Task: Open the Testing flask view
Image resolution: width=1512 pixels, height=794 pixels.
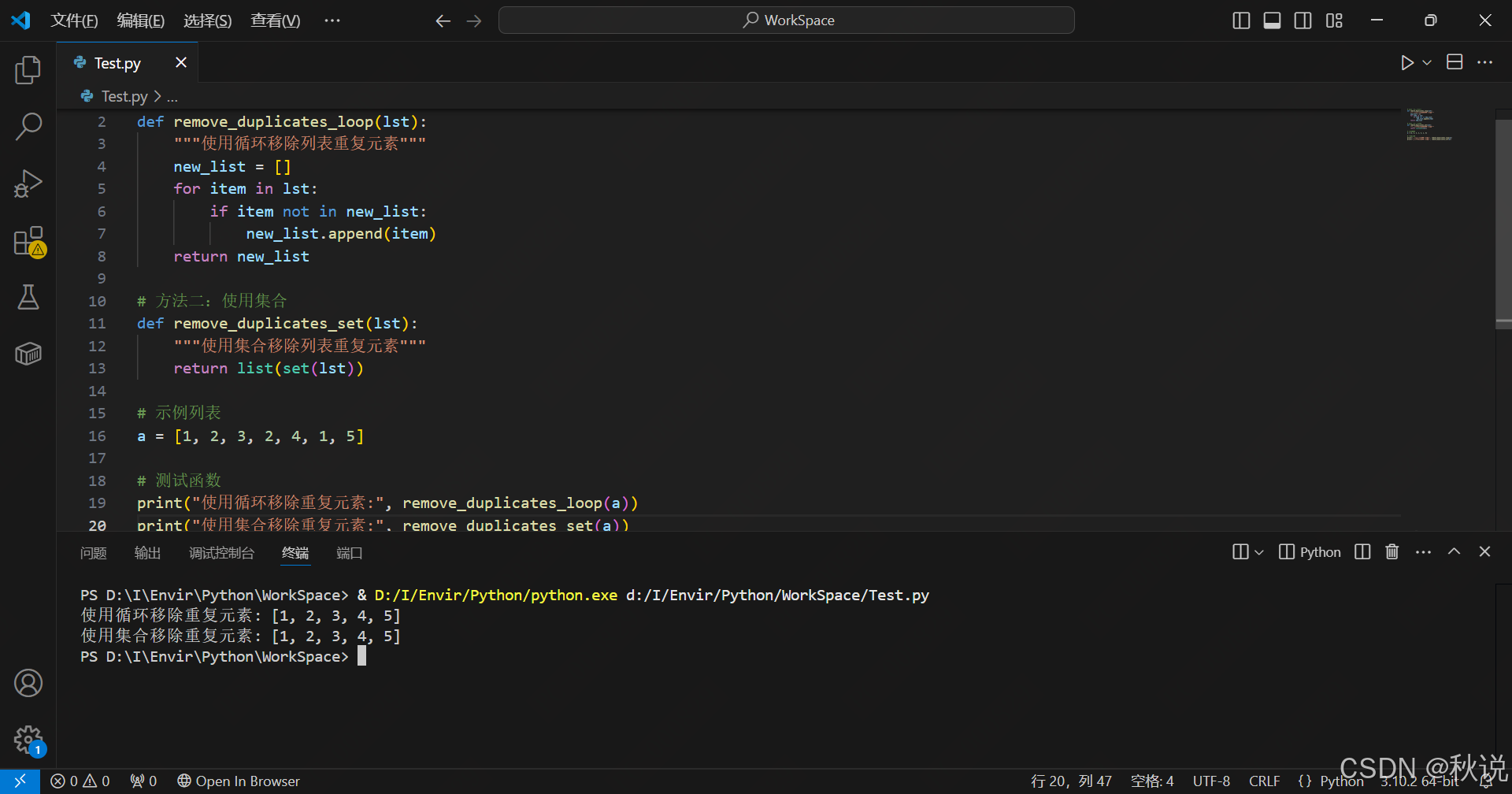Action: click(28, 297)
